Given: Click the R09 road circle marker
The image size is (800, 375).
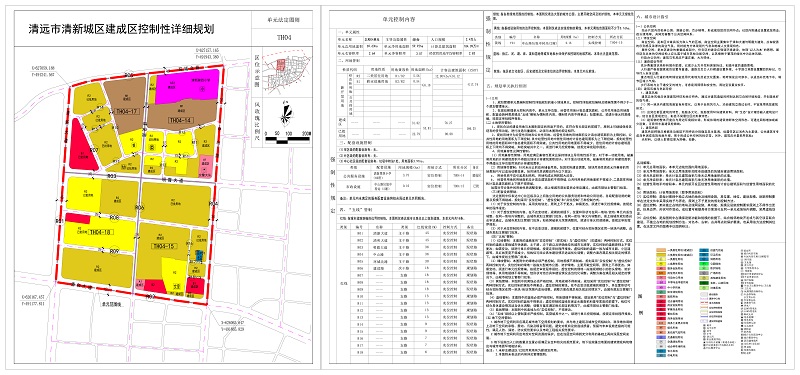Looking at the screenshot, I should (x=114, y=251).
